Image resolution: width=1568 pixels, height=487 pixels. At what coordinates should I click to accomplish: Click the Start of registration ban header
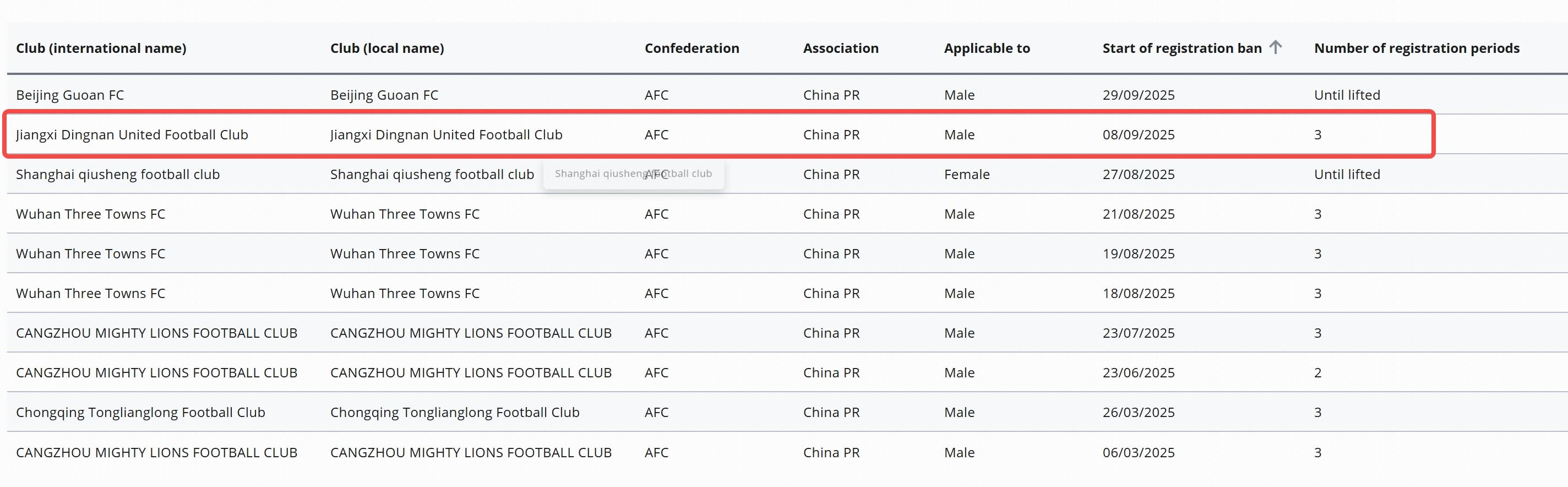1182,48
